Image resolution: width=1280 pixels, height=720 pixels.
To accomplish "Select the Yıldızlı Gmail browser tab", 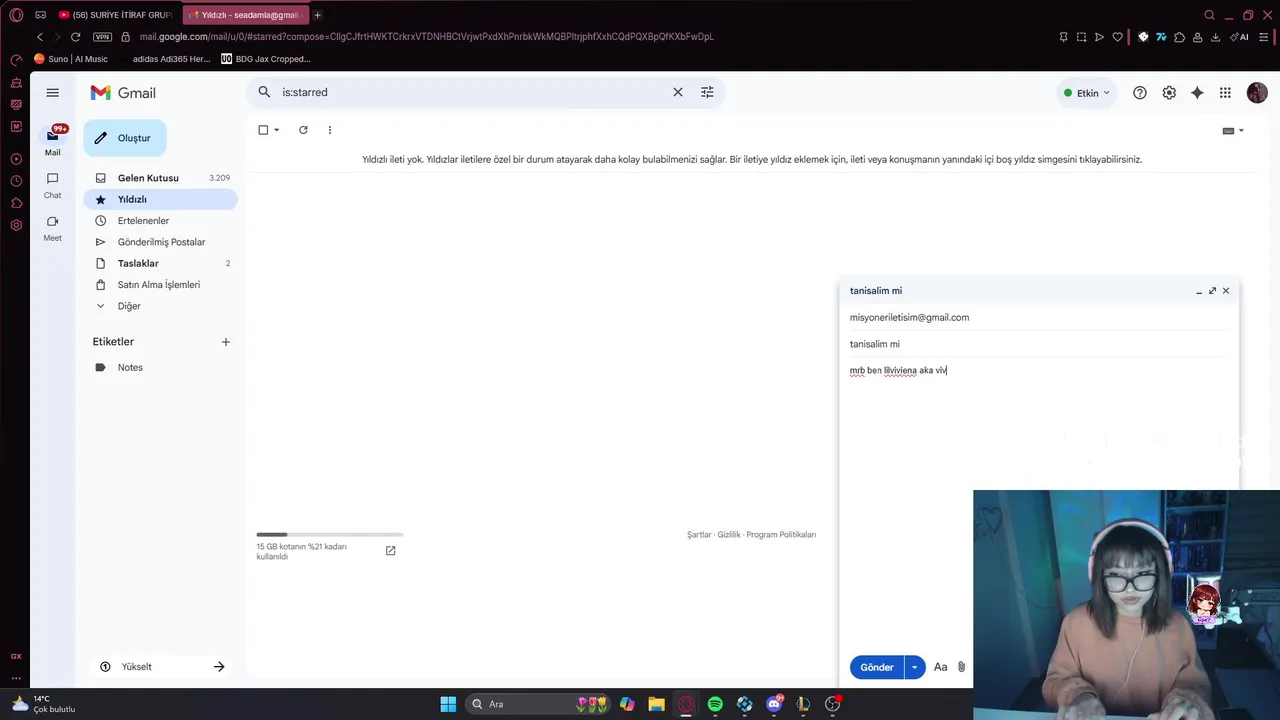I will tap(244, 15).
